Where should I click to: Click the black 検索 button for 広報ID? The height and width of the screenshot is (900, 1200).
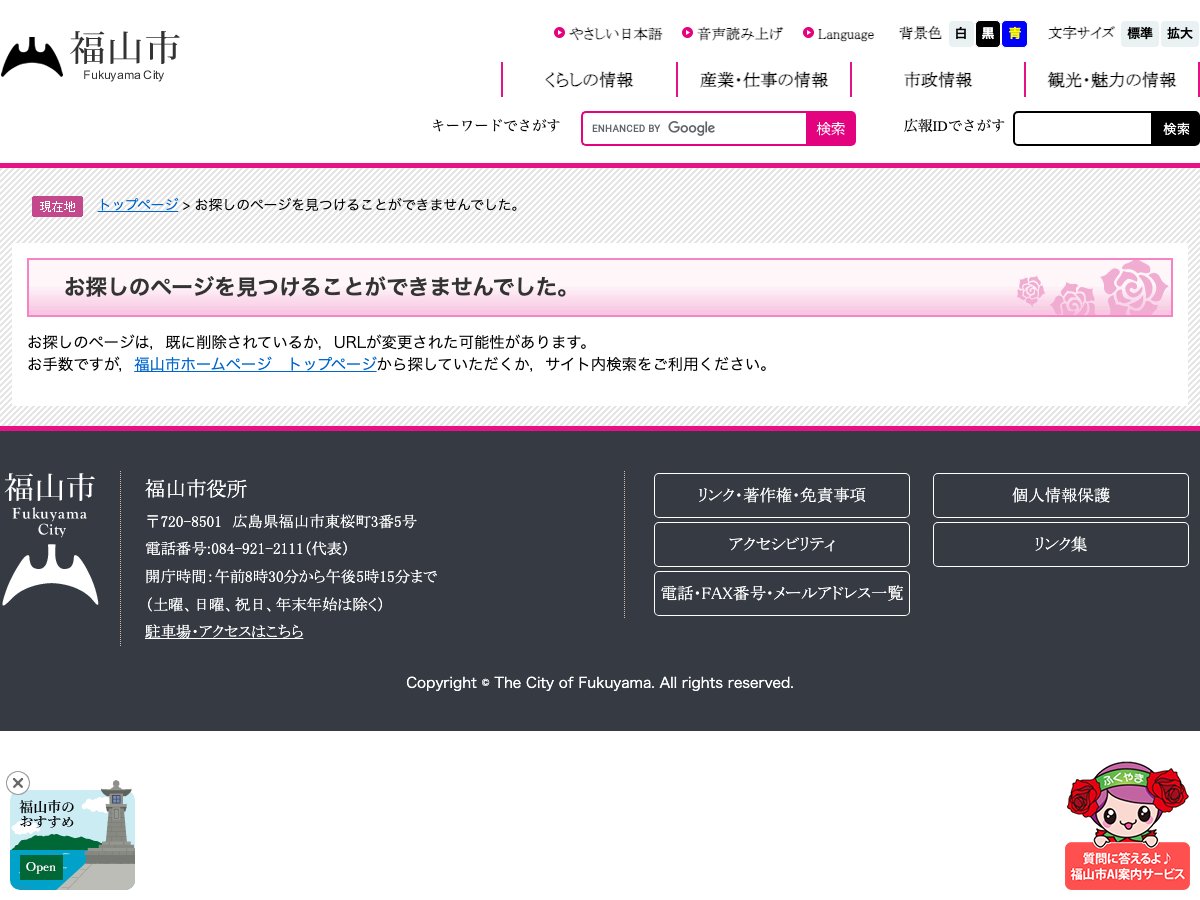coord(1176,128)
